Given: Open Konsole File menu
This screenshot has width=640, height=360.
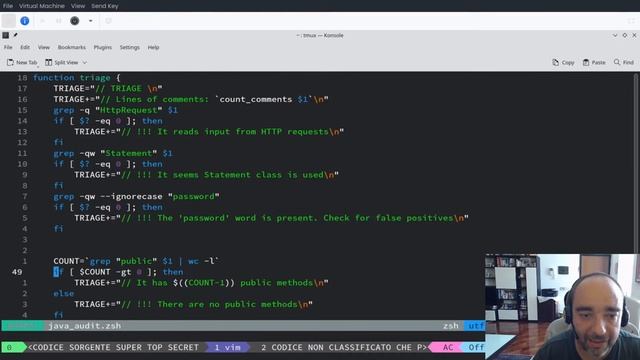Looking at the screenshot, I should click(8, 47).
